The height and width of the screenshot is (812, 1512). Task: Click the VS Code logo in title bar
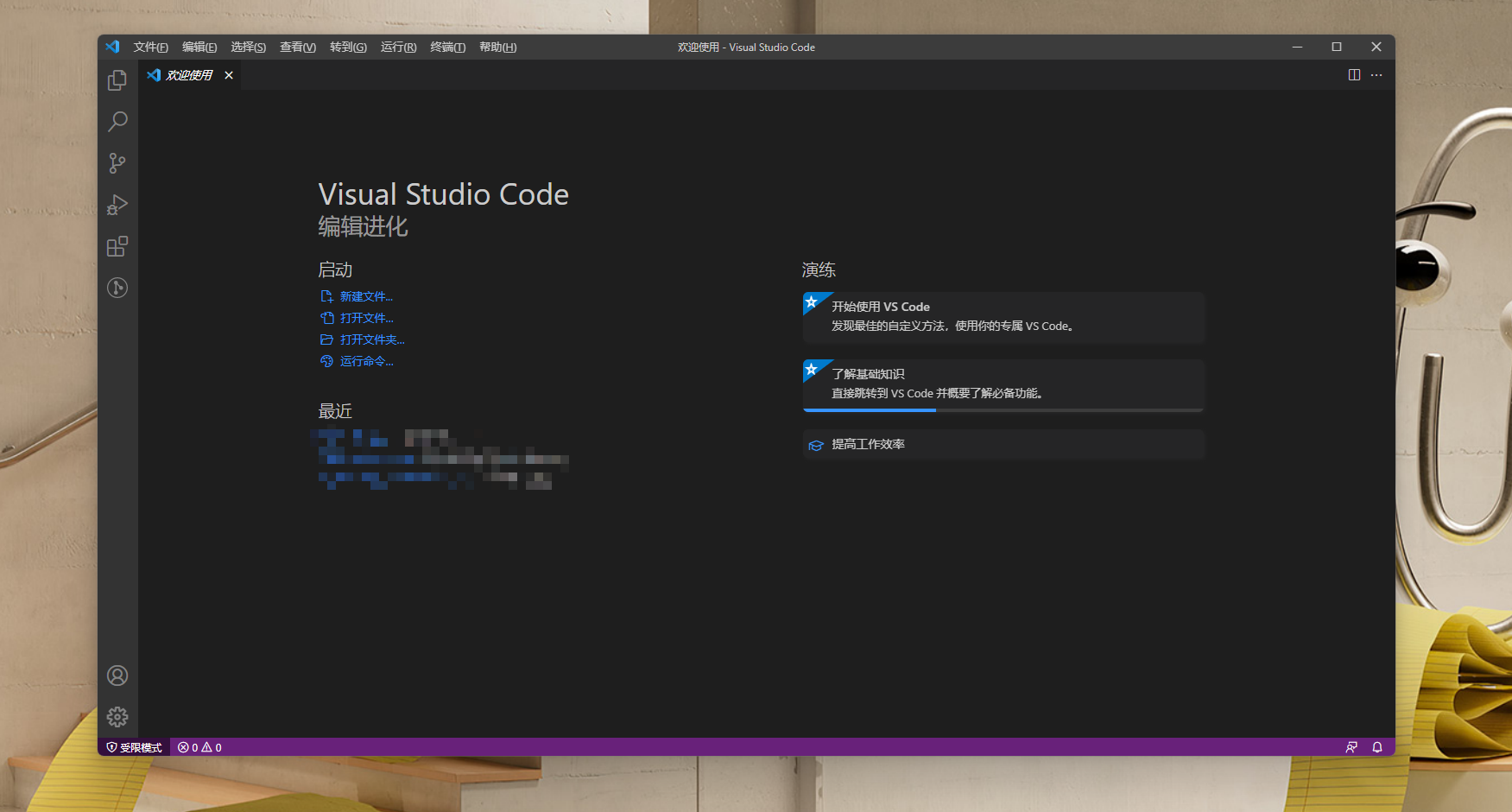click(x=112, y=47)
